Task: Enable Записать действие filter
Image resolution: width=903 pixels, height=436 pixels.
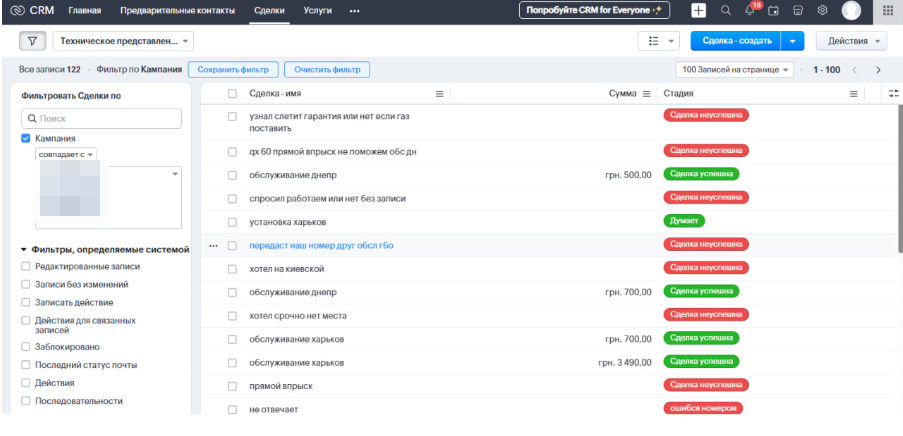Action: 25,302
